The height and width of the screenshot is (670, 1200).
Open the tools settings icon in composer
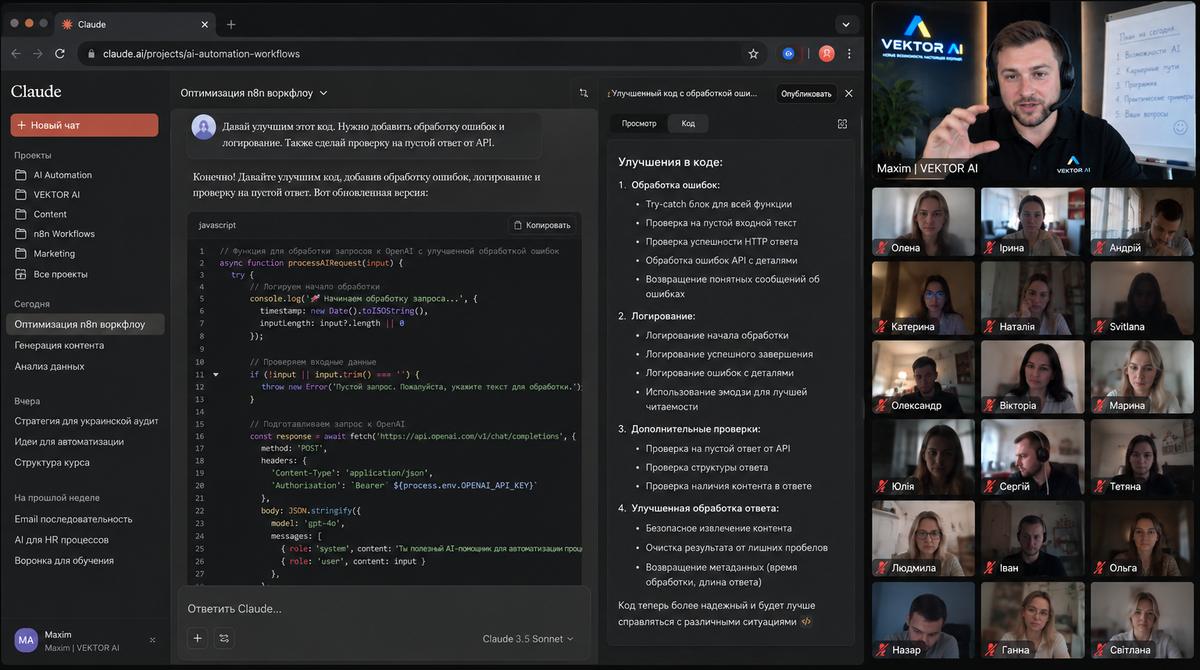point(224,638)
